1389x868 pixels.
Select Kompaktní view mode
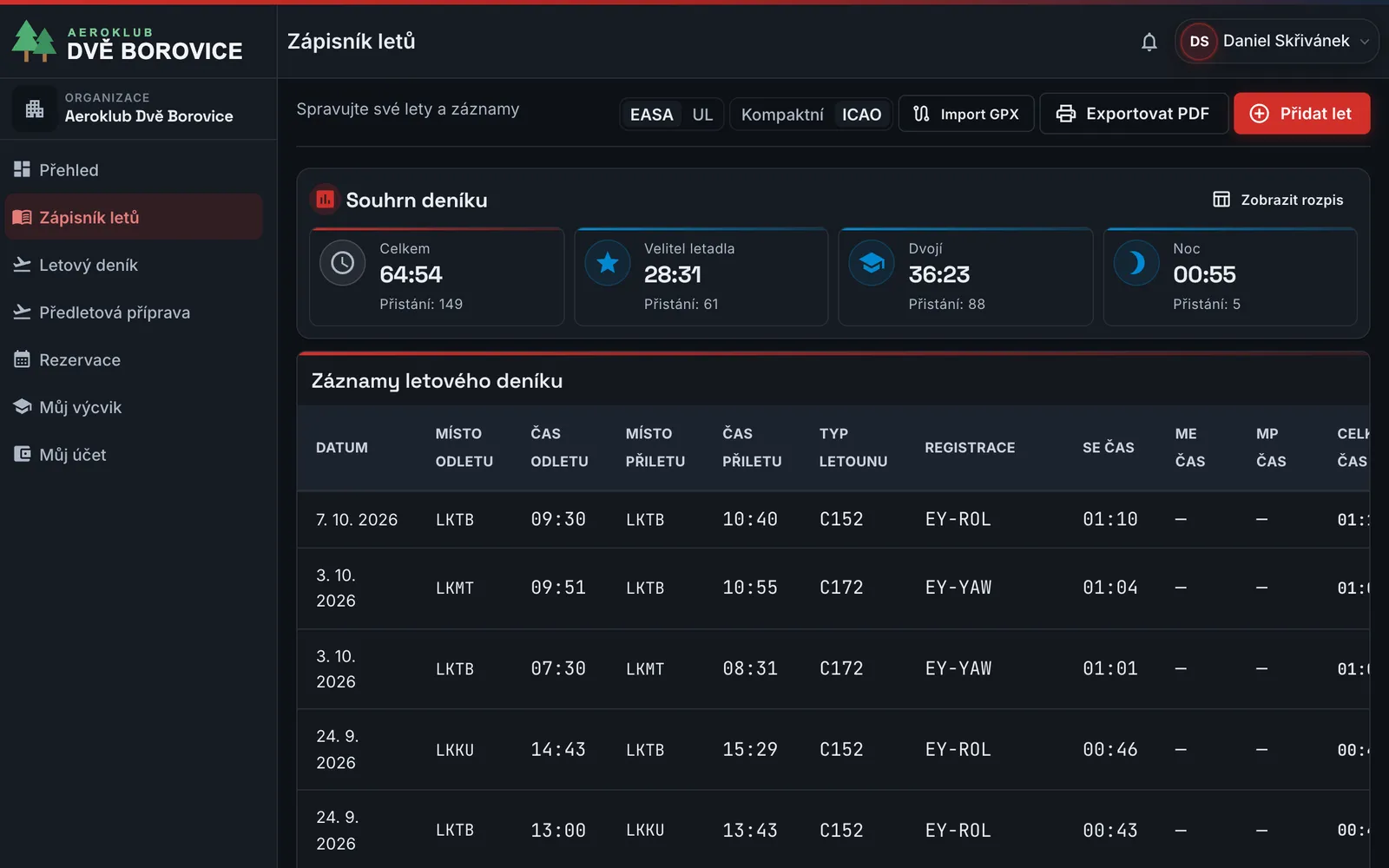click(782, 115)
